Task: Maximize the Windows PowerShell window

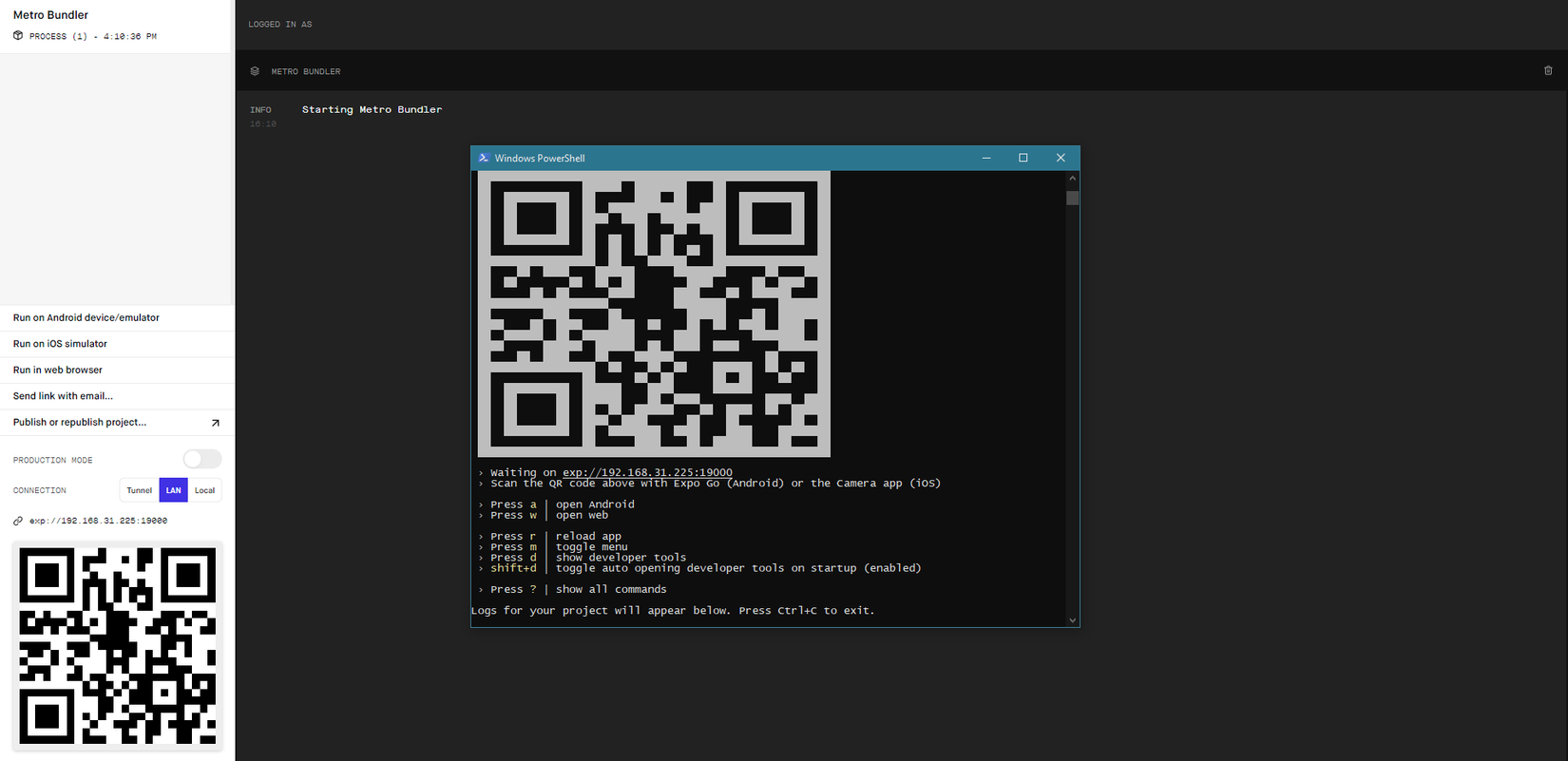Action: pos(1023,158)
